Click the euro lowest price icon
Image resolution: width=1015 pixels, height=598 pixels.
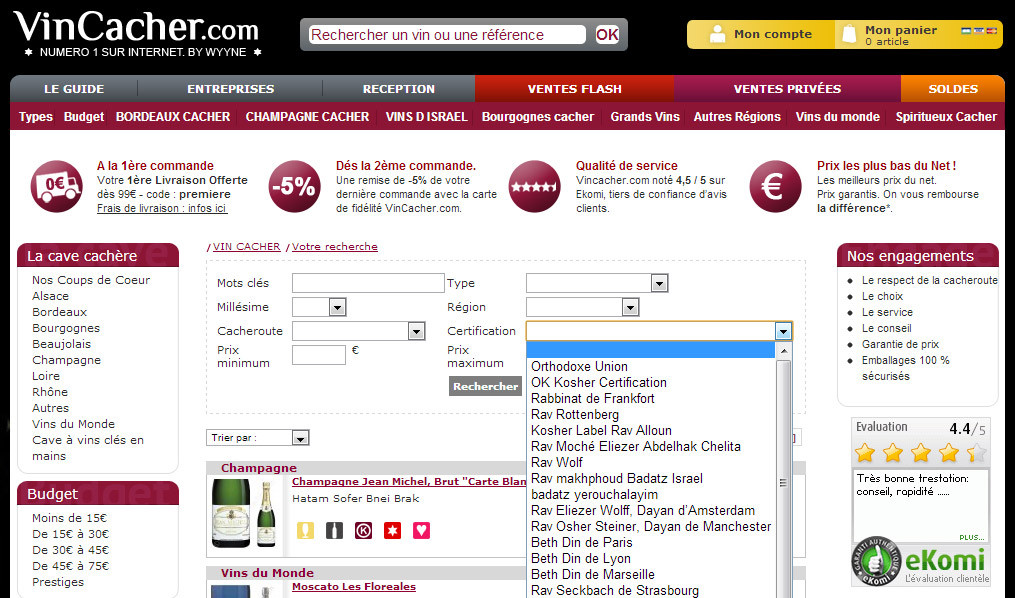(x=775, y=186)
